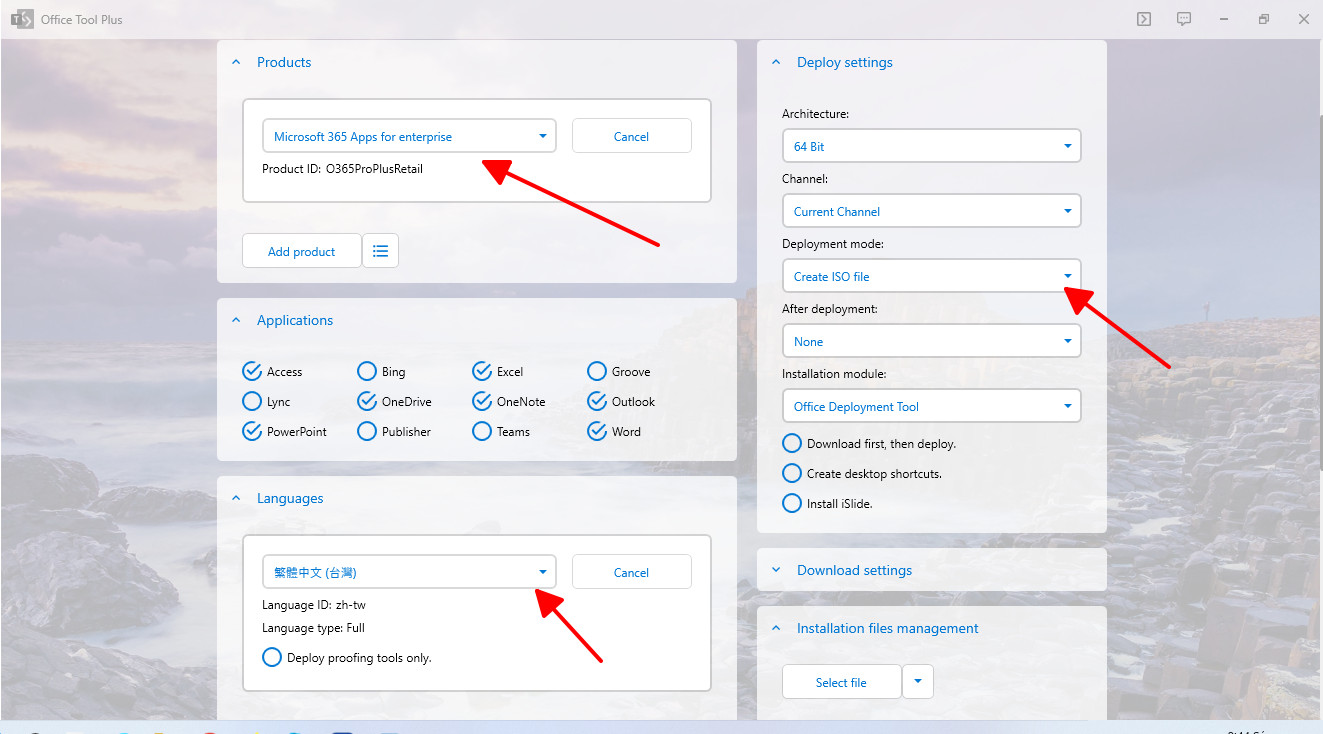
Task: Open the product list view icon button
Action: (x=380, y=251)
